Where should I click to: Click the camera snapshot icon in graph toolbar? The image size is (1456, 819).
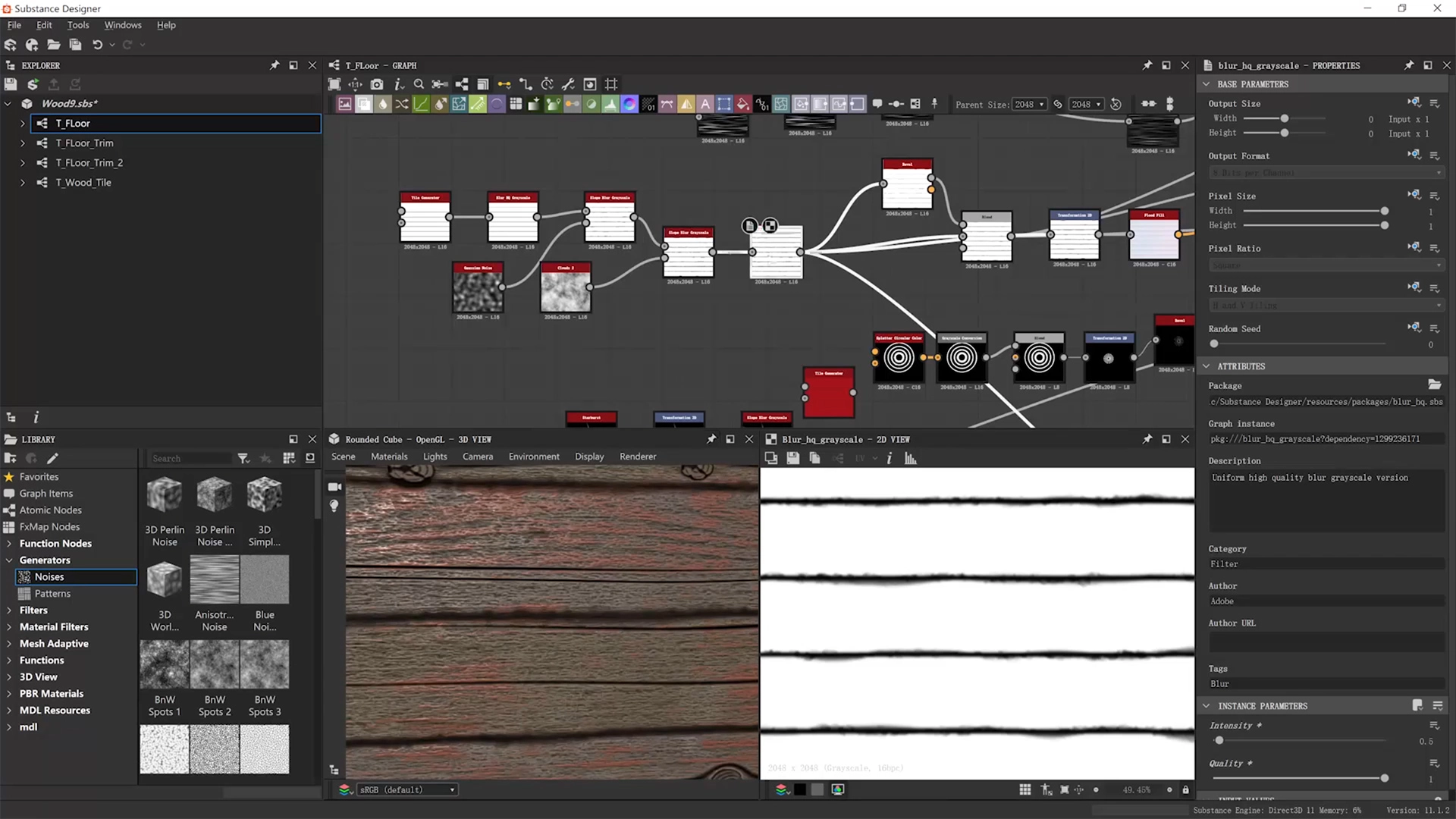pyautogui.click(x=377, y=84)
